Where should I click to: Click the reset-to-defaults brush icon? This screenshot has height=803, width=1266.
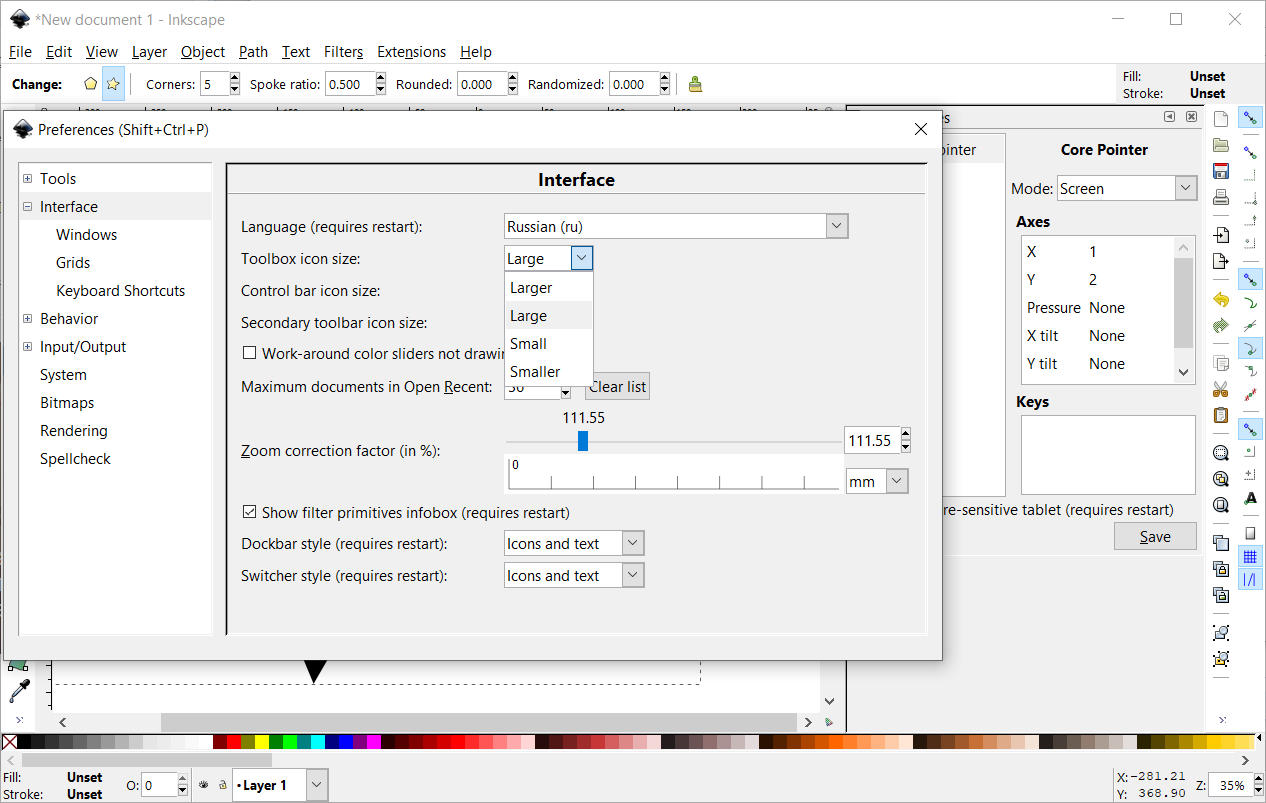[x=695, y=84]
